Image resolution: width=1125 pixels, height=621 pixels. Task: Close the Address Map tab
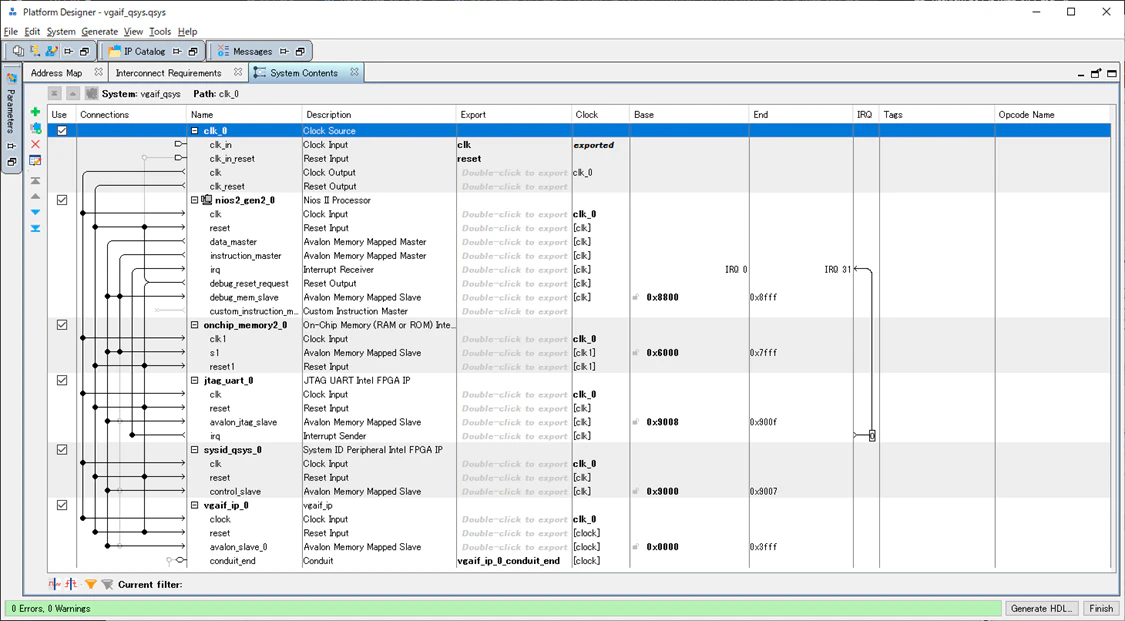pyautogui.click(x=98, y=72)
